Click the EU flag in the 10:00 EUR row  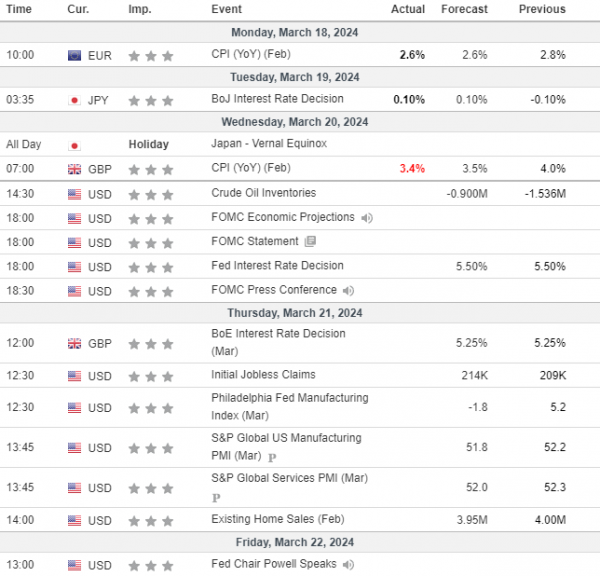click(x=74, y=56)
